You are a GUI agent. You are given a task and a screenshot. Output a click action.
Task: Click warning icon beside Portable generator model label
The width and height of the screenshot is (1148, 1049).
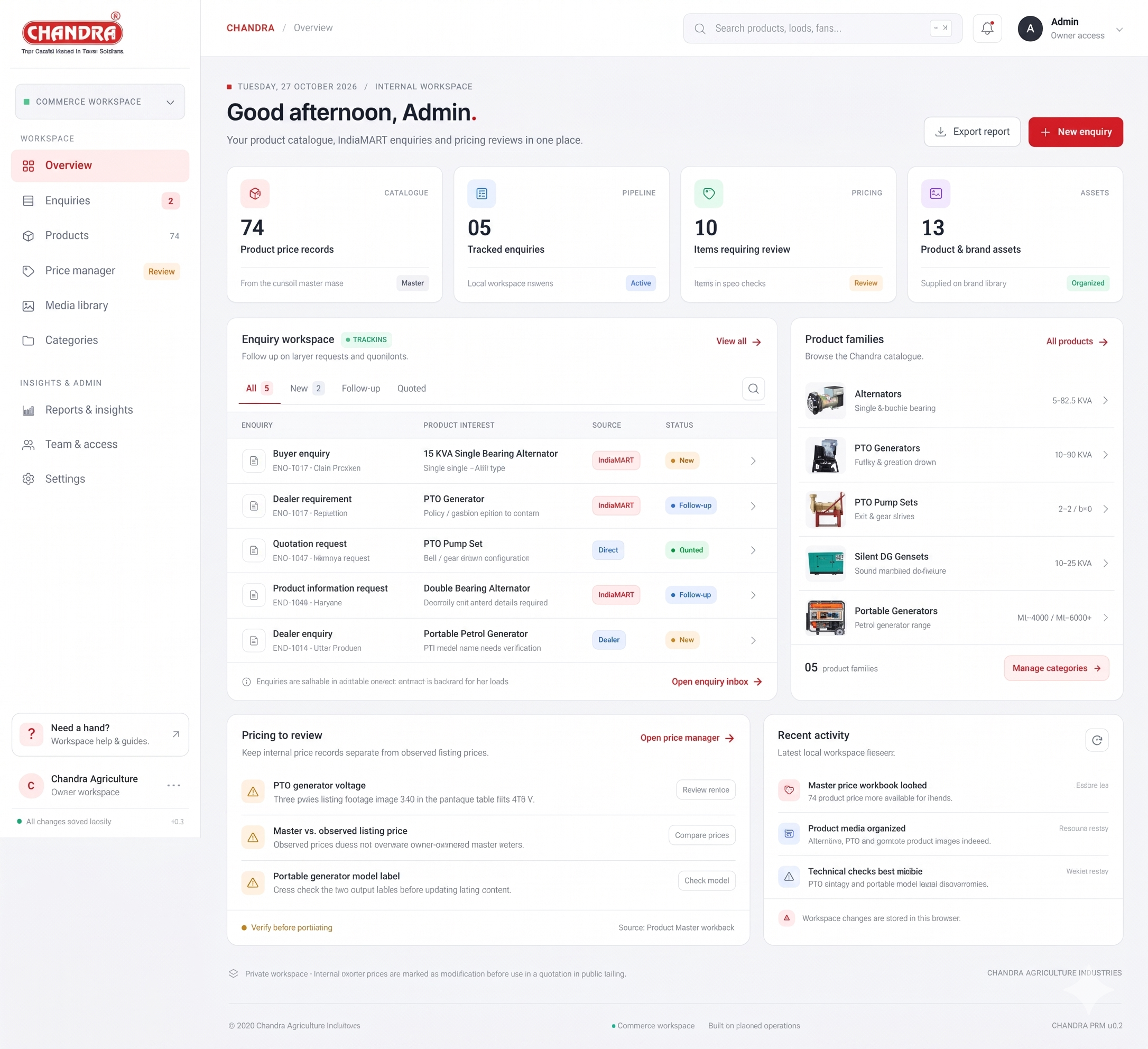click(253, 882)
